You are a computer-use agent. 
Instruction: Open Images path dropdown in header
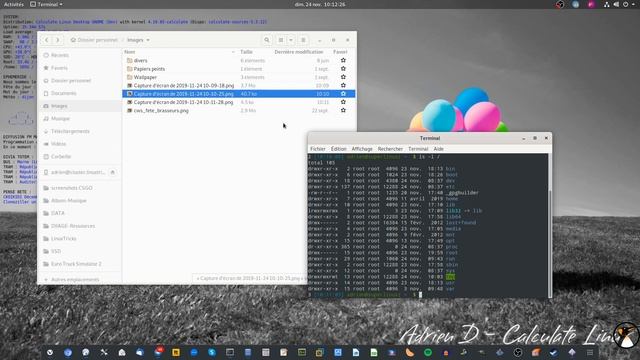click(138, 40)
